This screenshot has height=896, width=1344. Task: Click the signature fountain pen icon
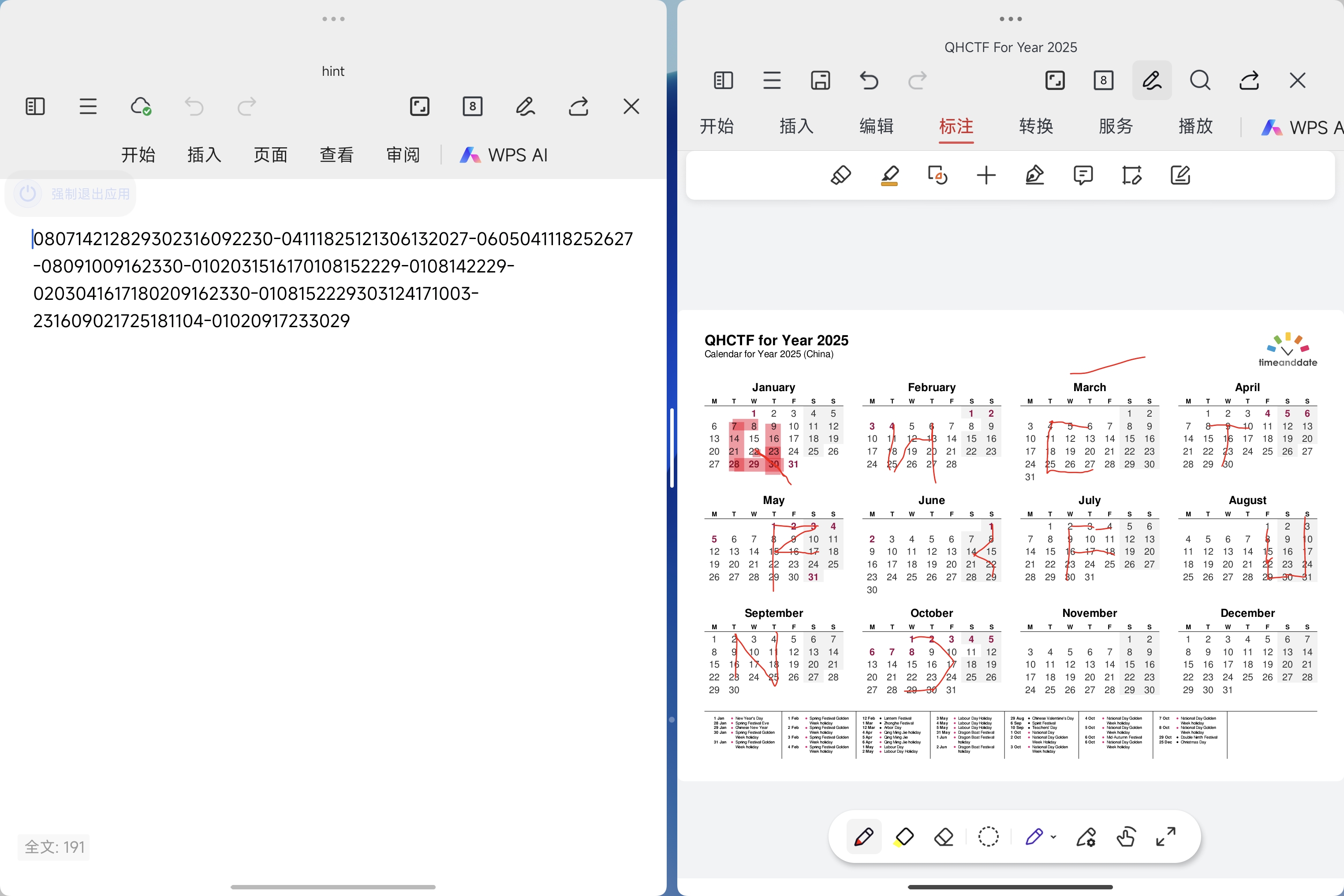click(1034, 175)
